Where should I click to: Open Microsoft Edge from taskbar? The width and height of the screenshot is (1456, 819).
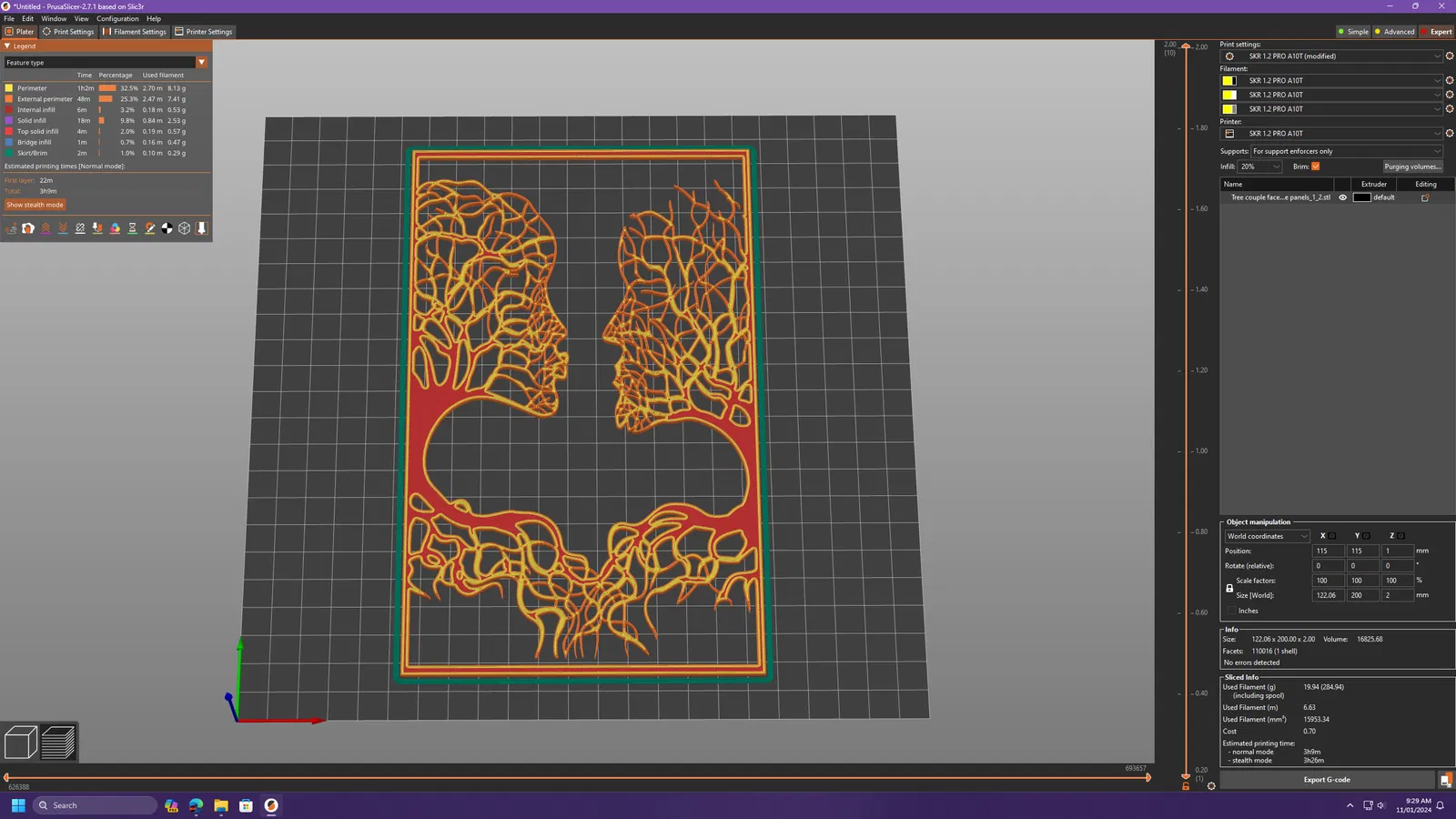(196, 805)
